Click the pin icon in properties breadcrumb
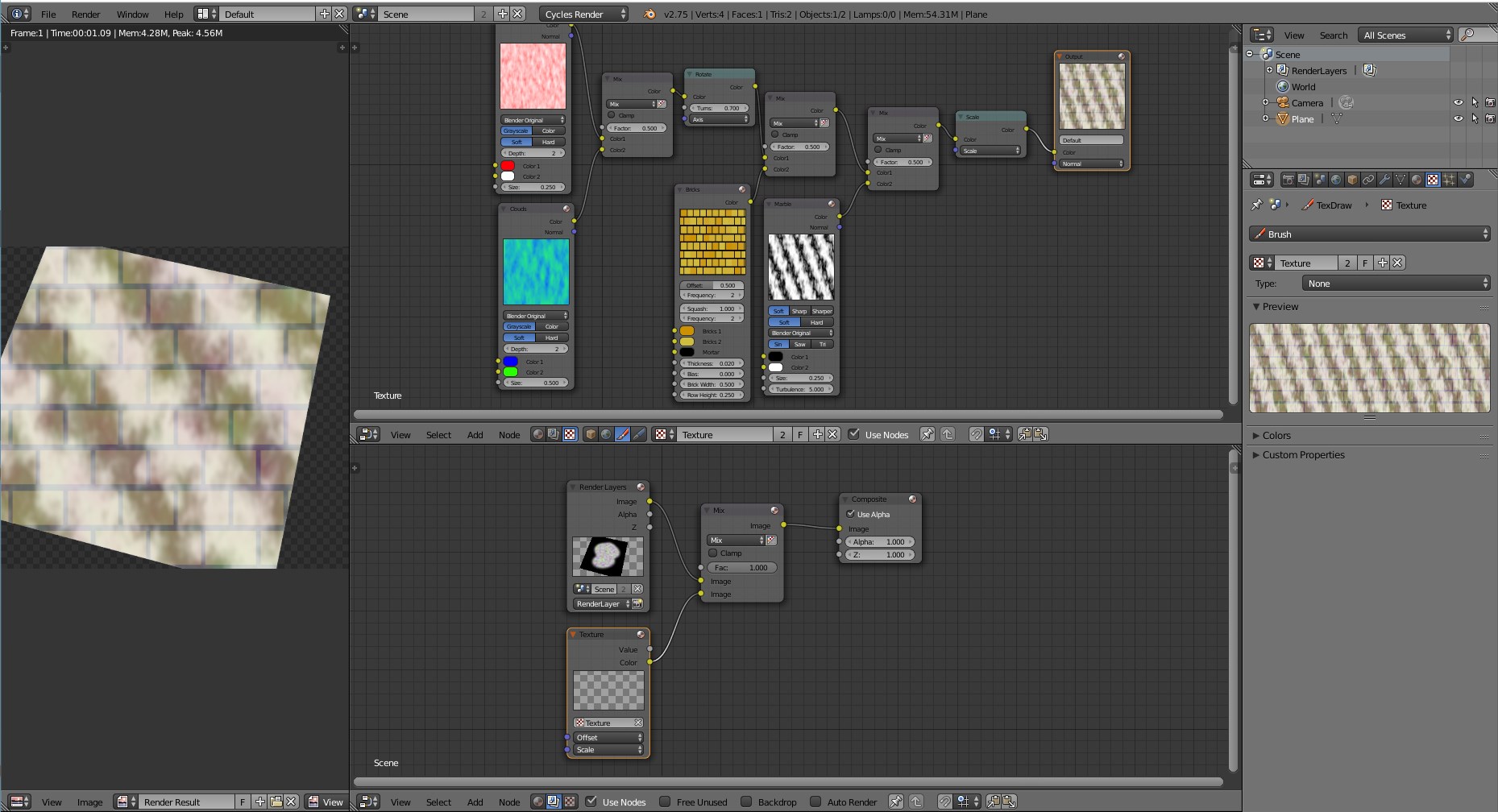 [x=1256, y=205]
